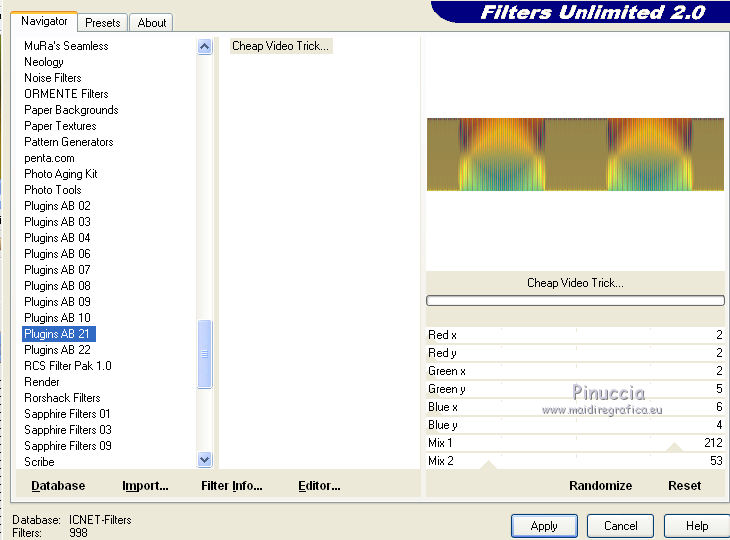
Task: Open Help for Filters Unlimited
Action: tap(697, 526)
